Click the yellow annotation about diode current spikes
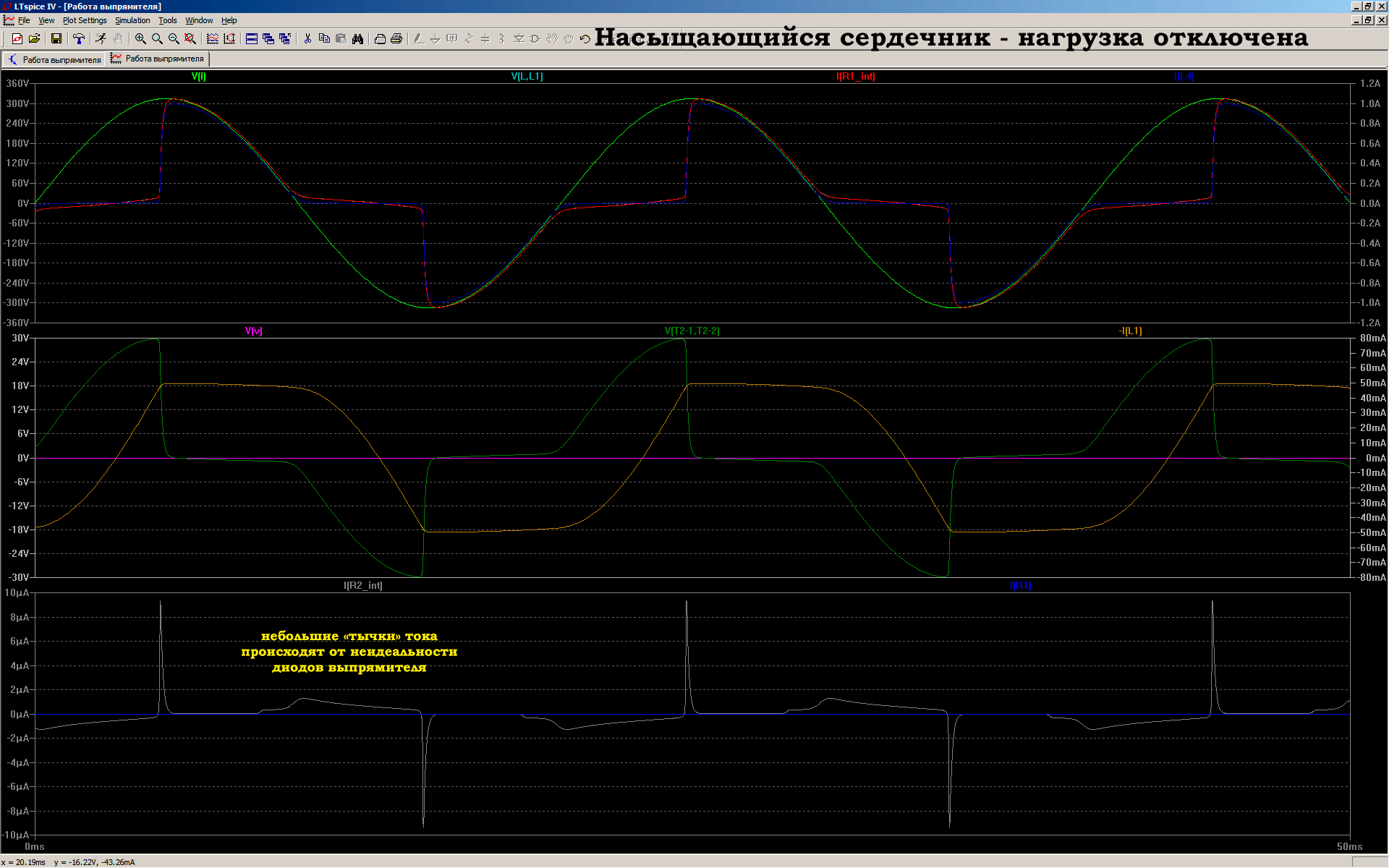Screen dimensions: 1389x868 coord(349,652)
